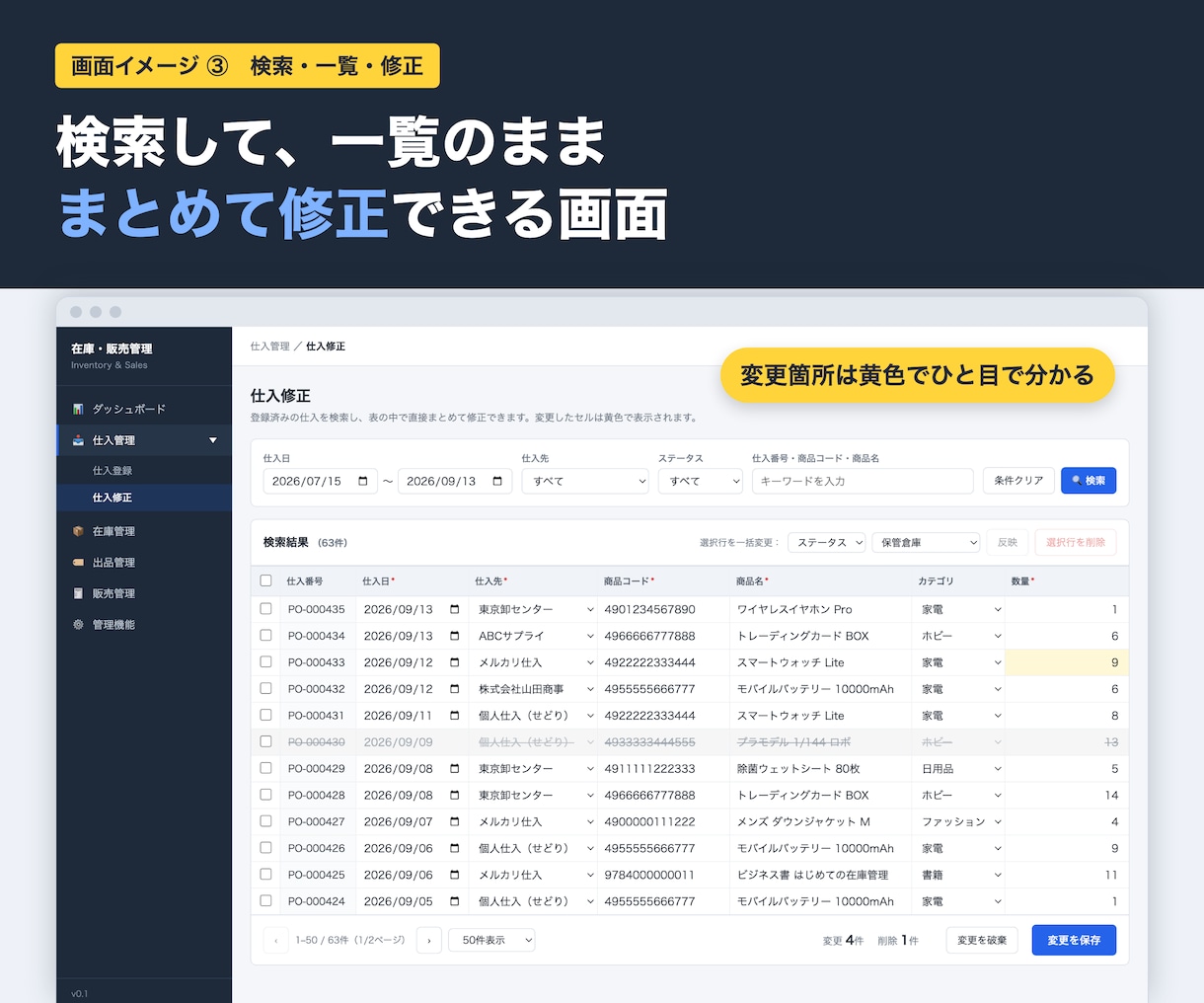Open supplier dropdown ABCサプライ in row PO-000434
1204x1003 pixels.
coord(536,636)
